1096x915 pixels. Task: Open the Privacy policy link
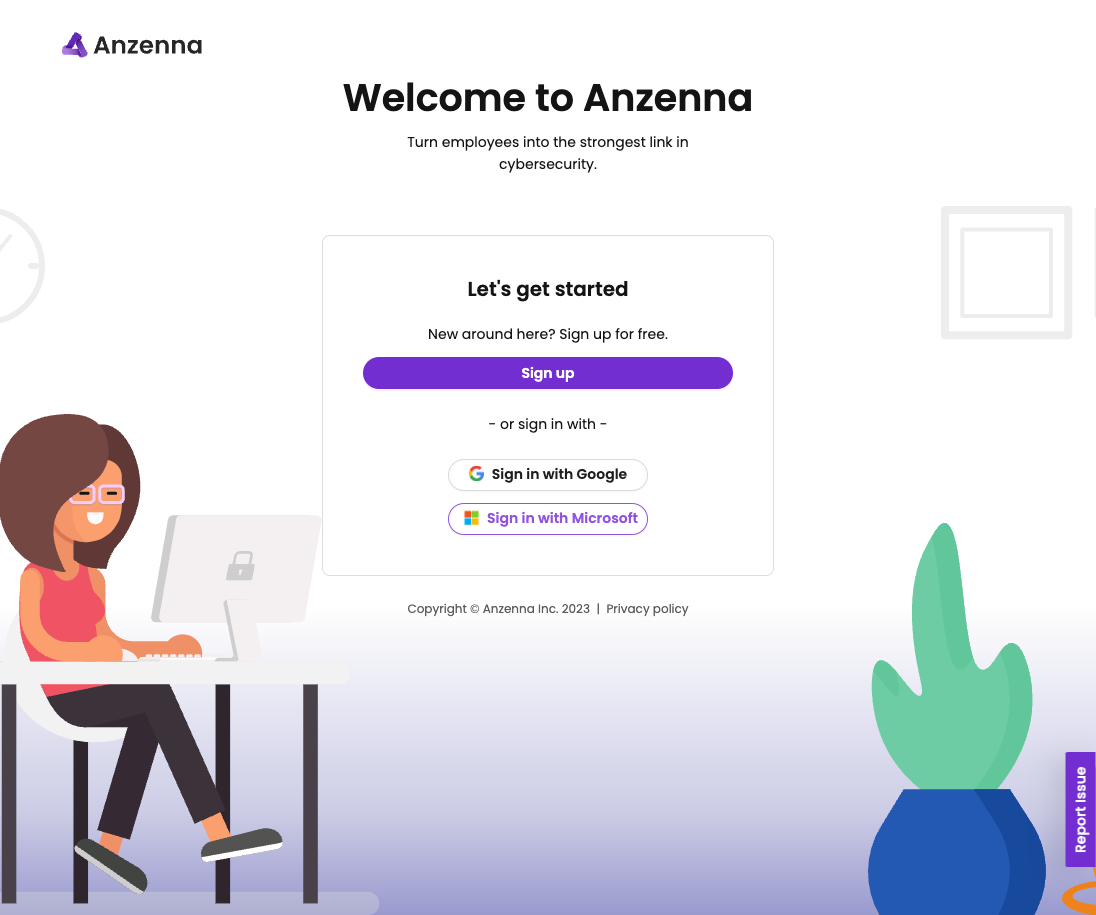point(647,609)
